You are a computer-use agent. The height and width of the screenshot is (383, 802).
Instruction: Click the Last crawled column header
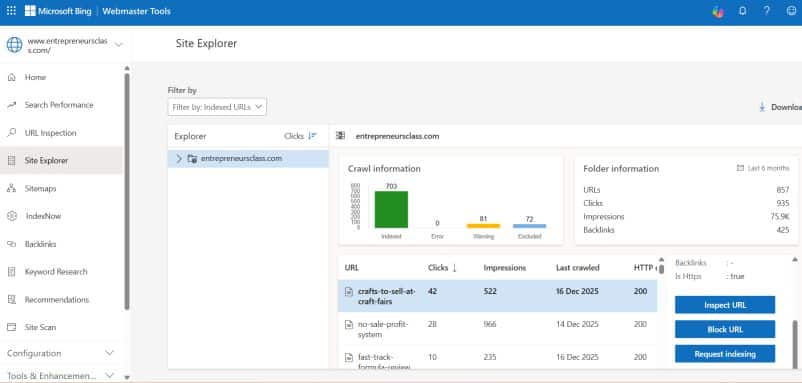coord(577,268)
